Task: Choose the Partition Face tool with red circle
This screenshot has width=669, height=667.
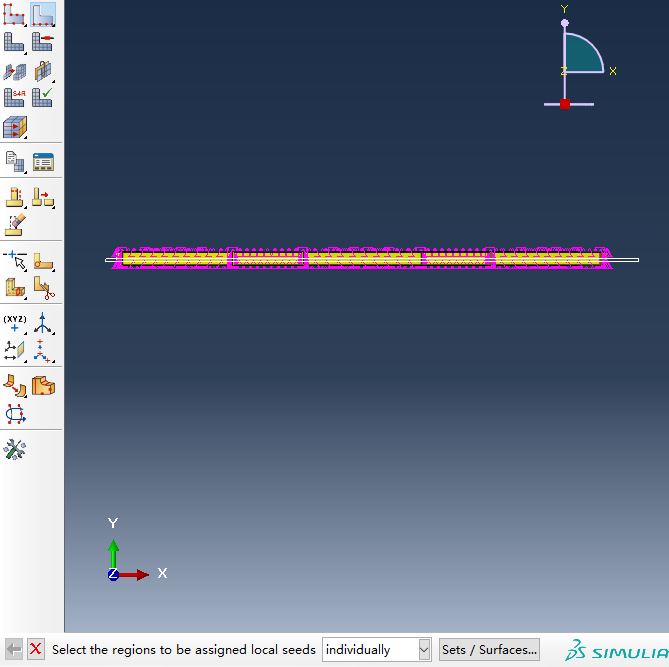Action: coord(43,261)
